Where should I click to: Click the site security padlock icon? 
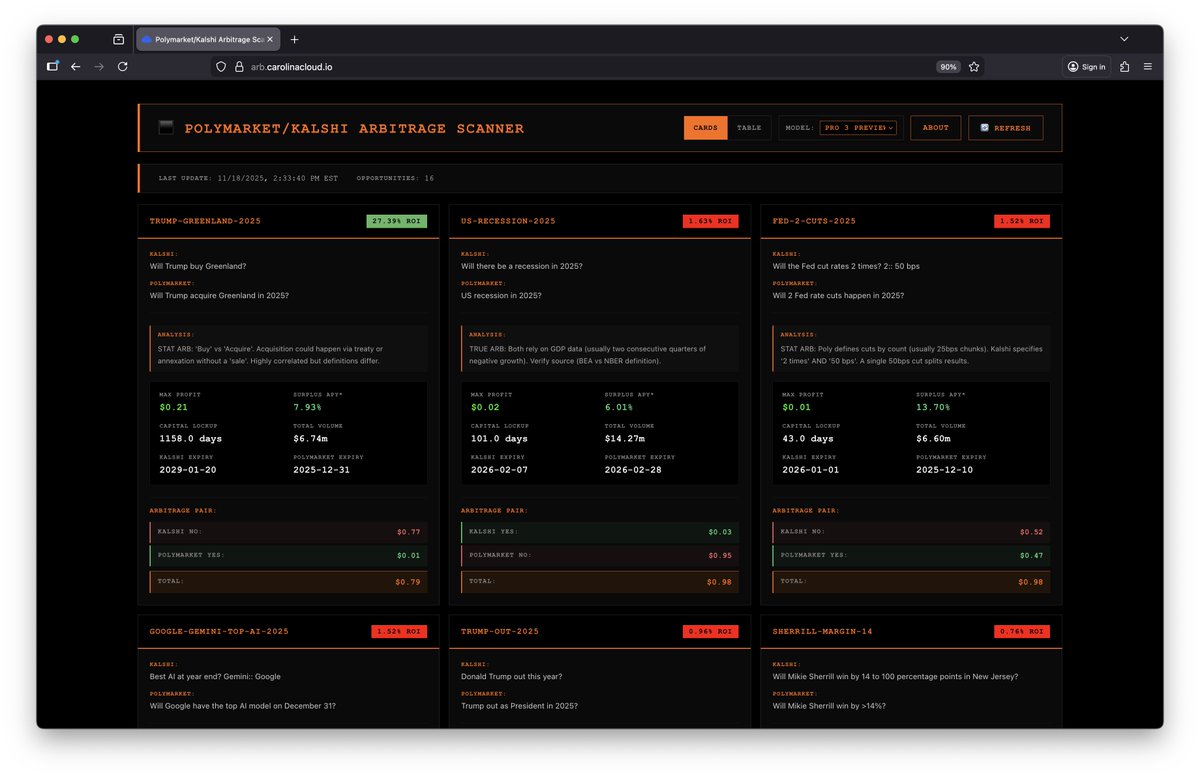pyautogui.click(x=239, y=67)
